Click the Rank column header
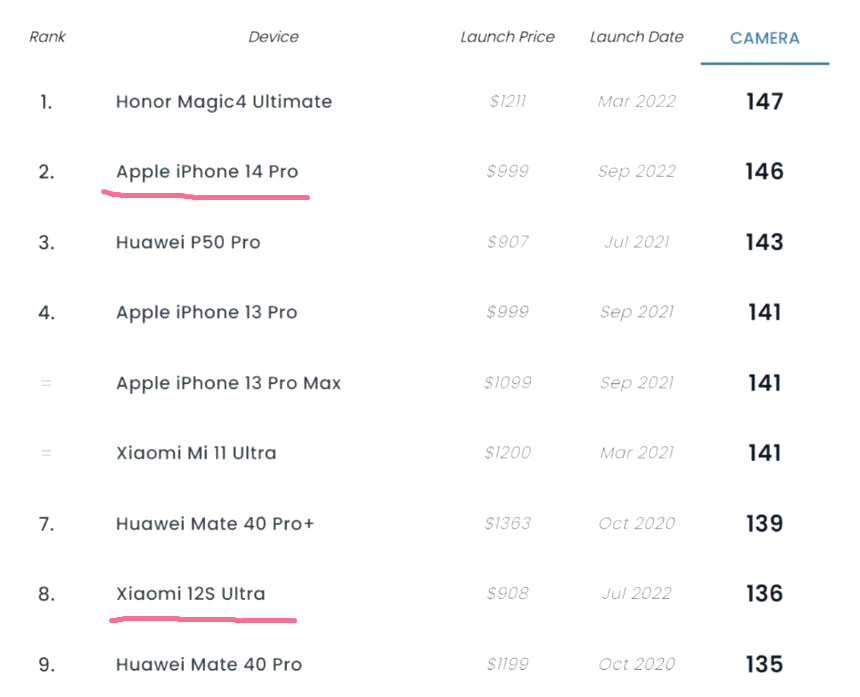 click(47, 37)
